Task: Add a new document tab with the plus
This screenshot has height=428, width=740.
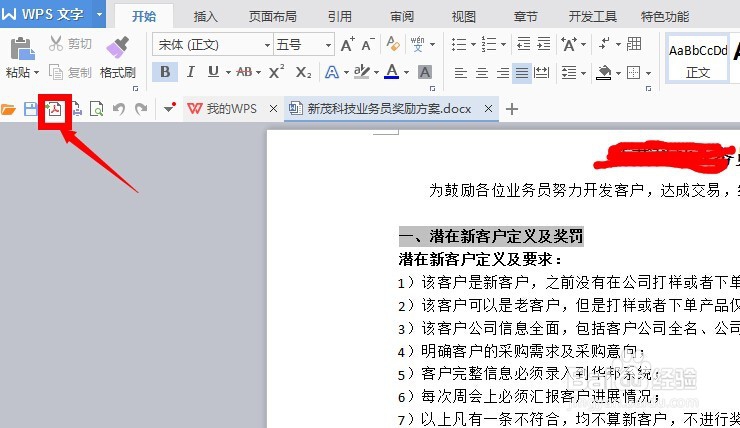Action: [x=512, y=109]
